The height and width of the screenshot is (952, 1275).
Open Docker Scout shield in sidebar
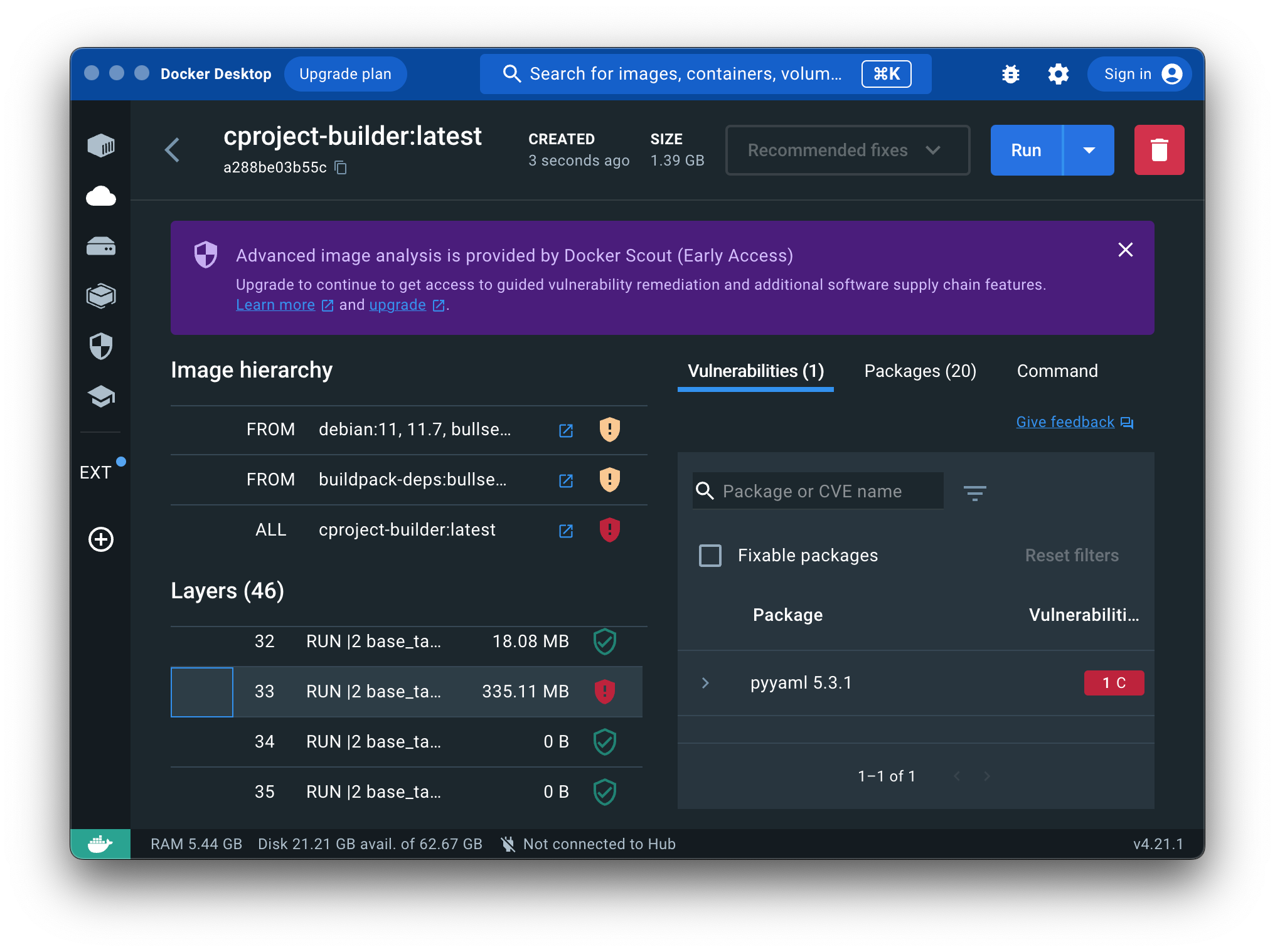pos(101,346)
